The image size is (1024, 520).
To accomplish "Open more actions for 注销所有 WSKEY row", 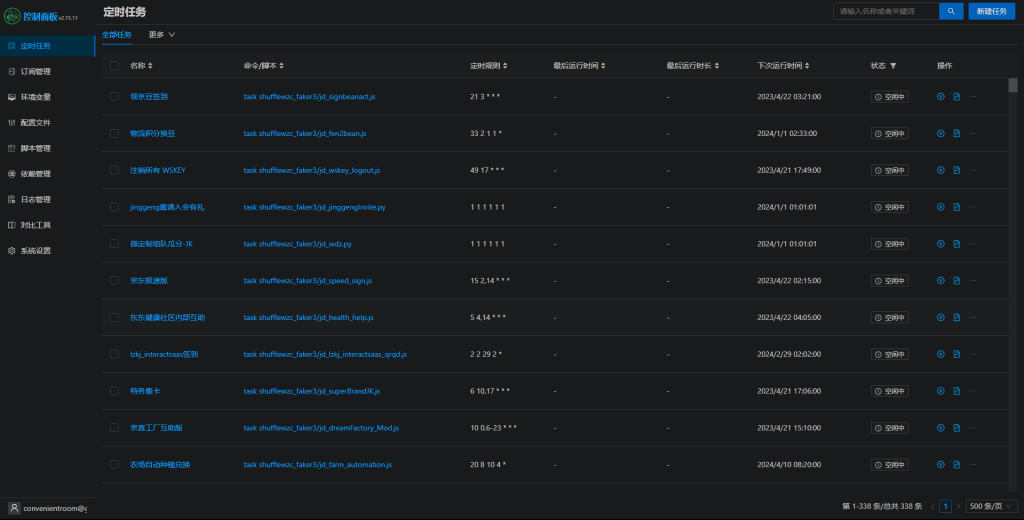I will click(x=972, y=171).
